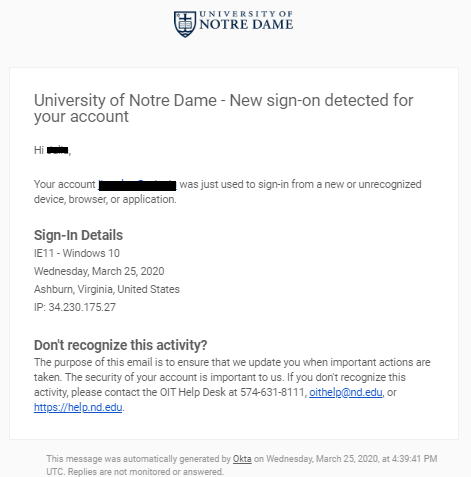
Task: Click the Ashburn, Virginia, United States location
Action: [107, 289]
